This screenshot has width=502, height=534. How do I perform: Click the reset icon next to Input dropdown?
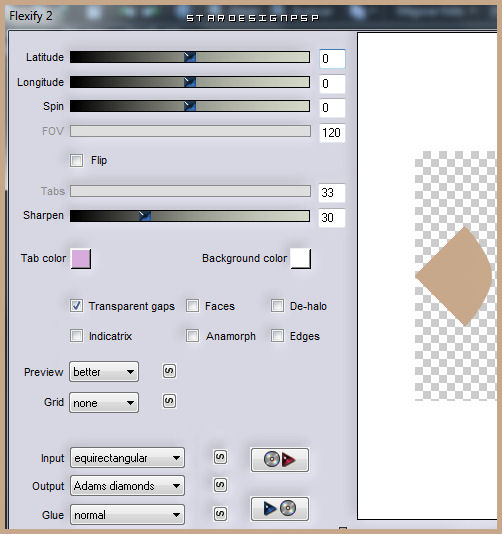(220, 457)
